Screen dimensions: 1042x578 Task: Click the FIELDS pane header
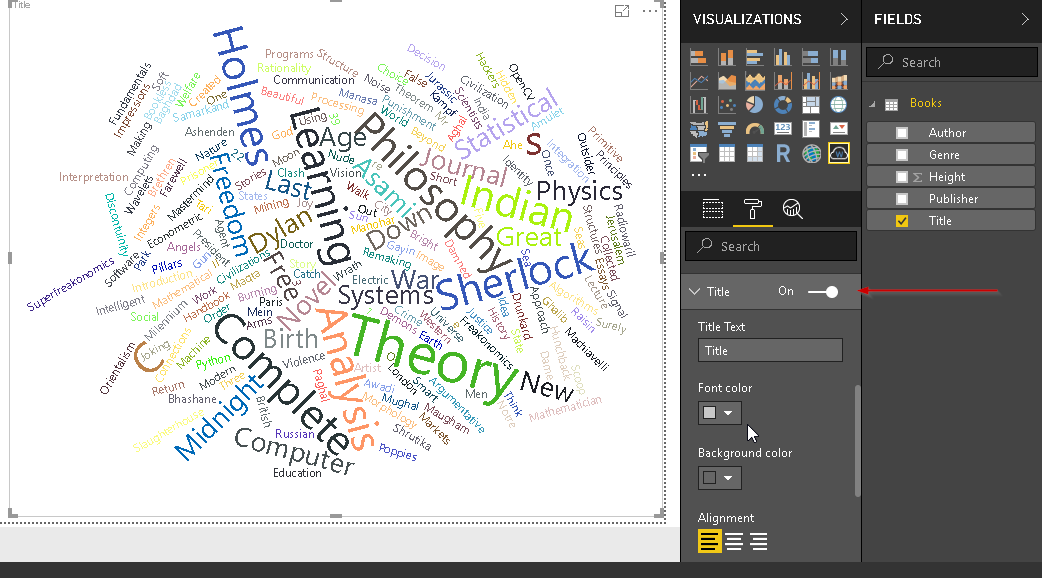click(x=898, y=19)
